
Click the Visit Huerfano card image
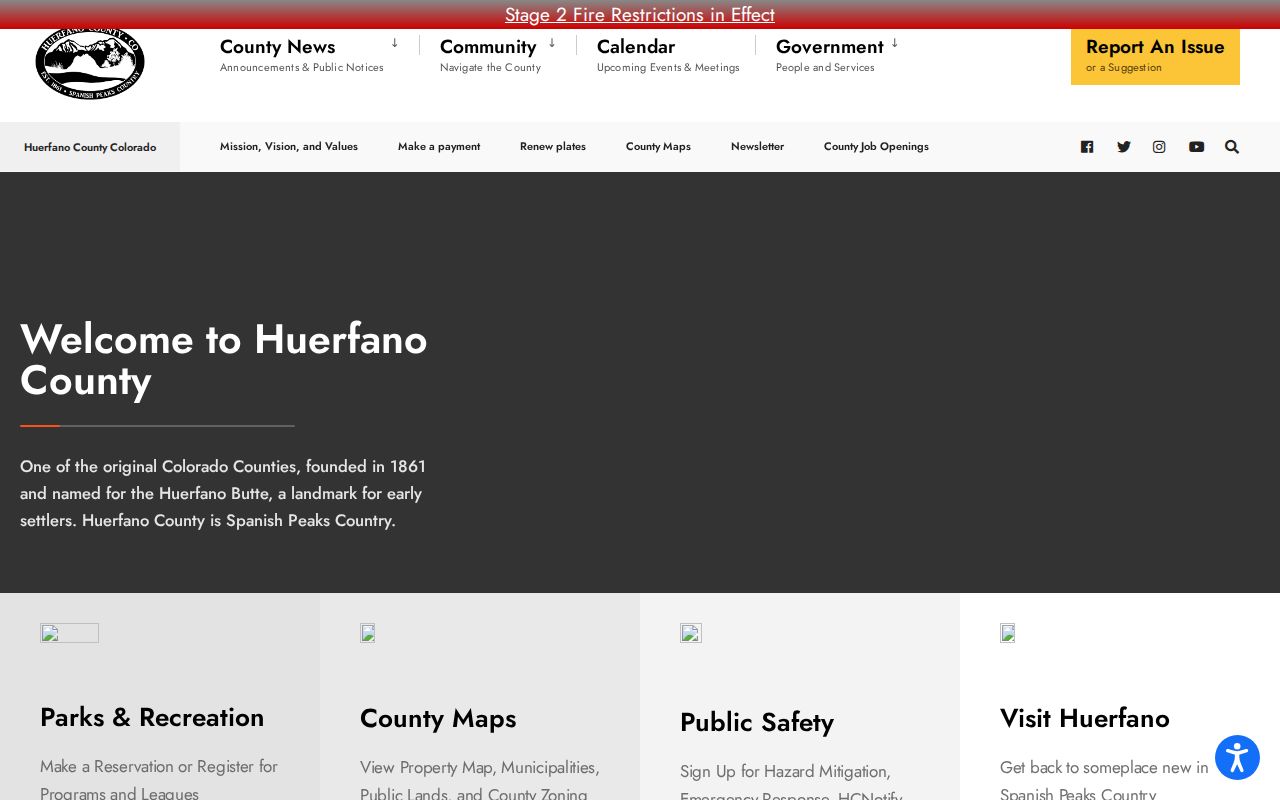pyautogui.click(x=1008, y=633)
